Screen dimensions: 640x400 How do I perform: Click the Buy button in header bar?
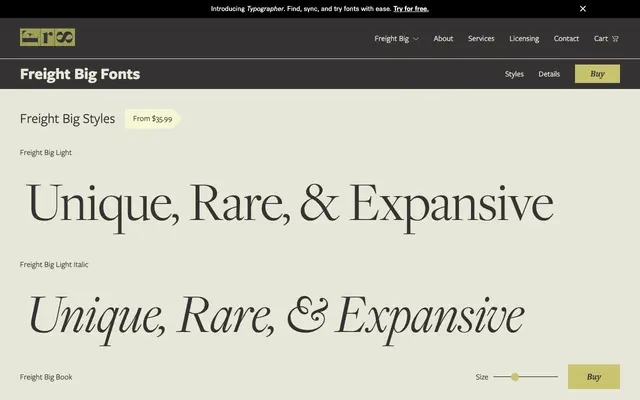[597, 74]
